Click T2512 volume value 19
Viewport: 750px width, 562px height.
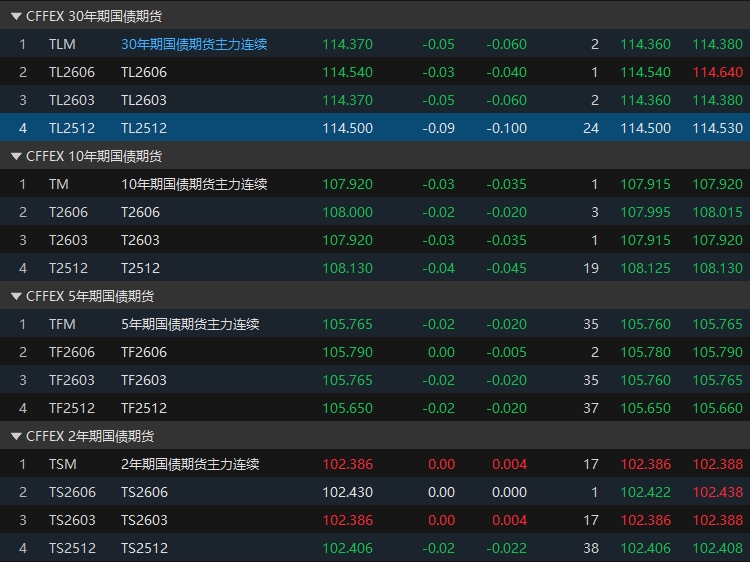591,268
